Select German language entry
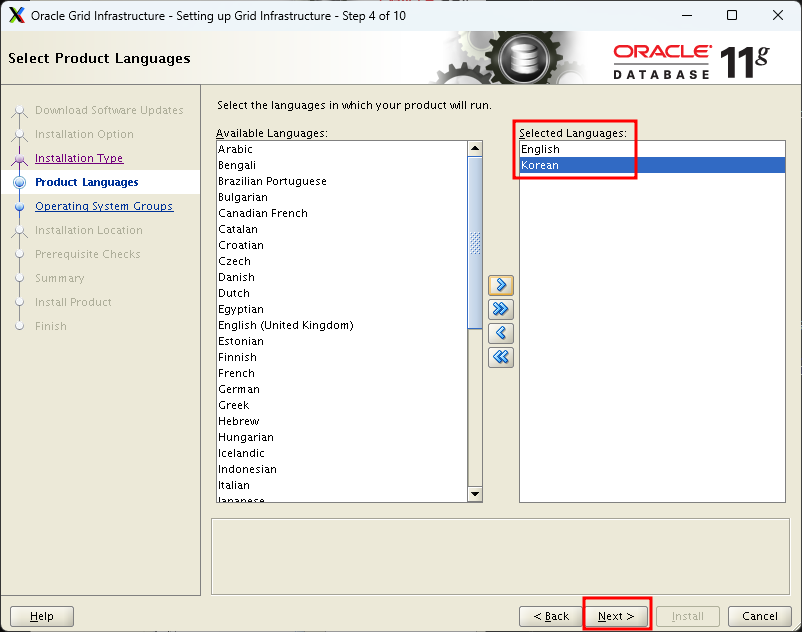 pos(342,389)
